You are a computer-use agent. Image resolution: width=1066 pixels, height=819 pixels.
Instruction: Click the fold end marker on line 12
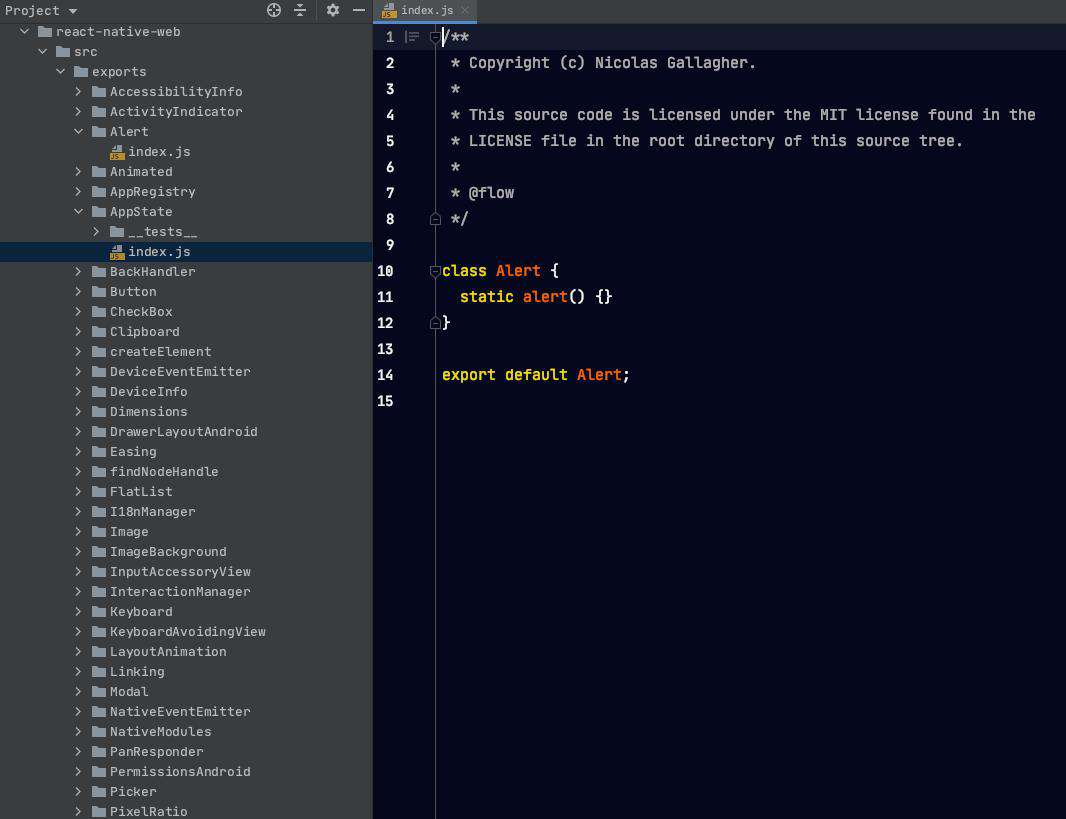pos(435,323)
